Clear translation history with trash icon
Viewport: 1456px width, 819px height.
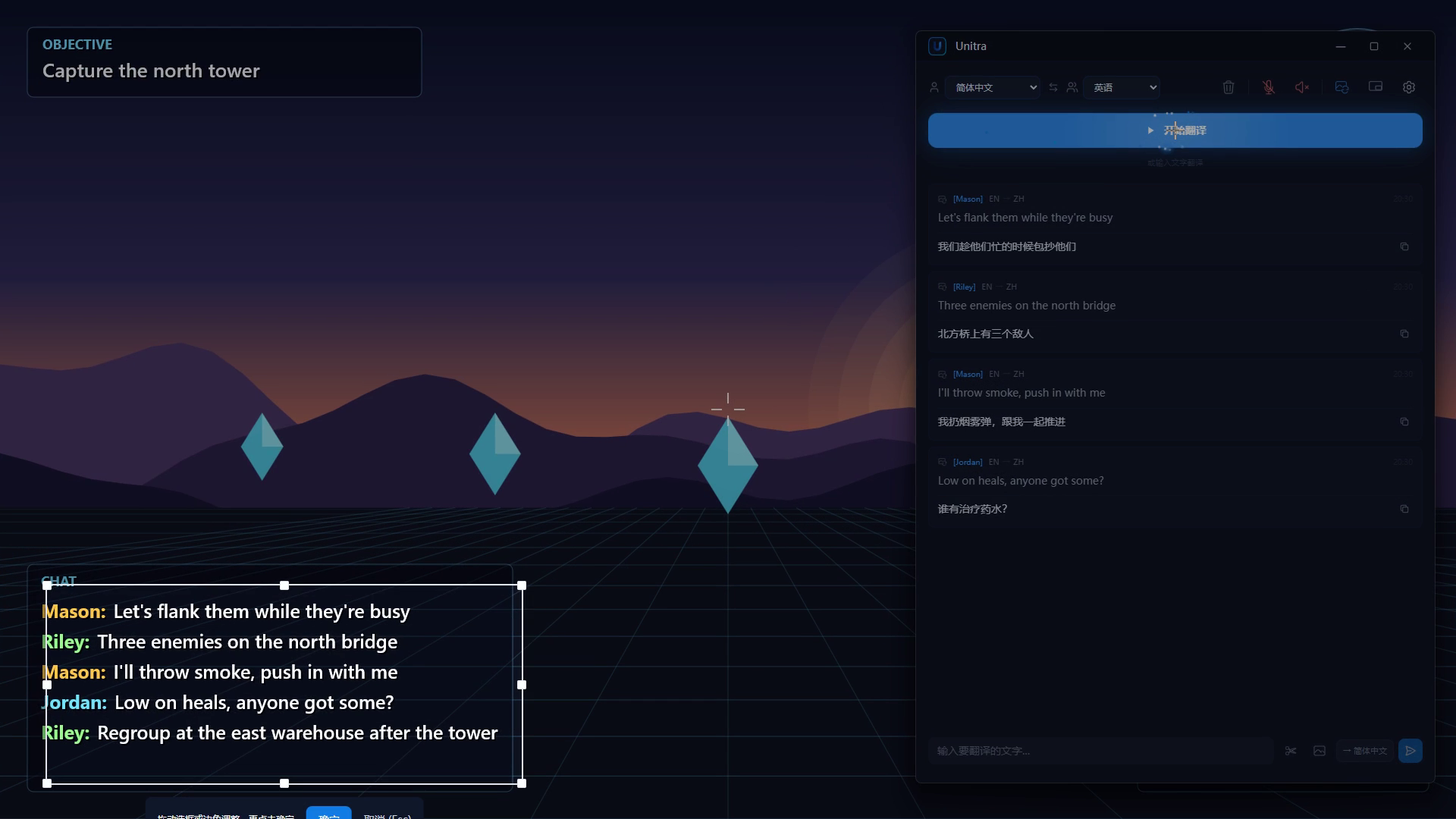point(1228,87)
